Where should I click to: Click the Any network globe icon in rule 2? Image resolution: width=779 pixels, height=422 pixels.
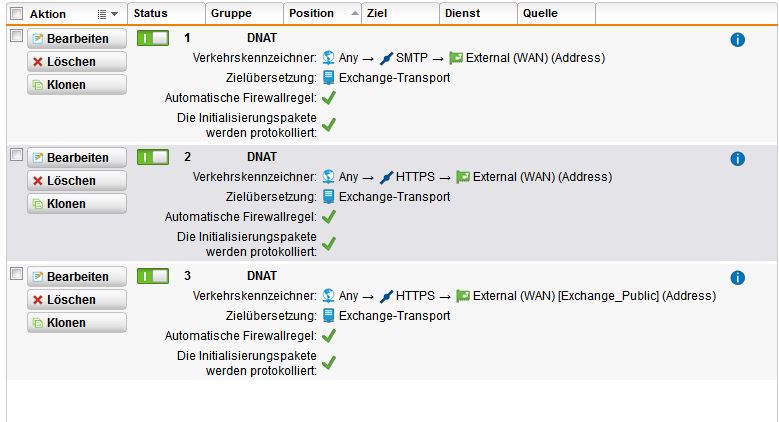[x=328, y=177]
